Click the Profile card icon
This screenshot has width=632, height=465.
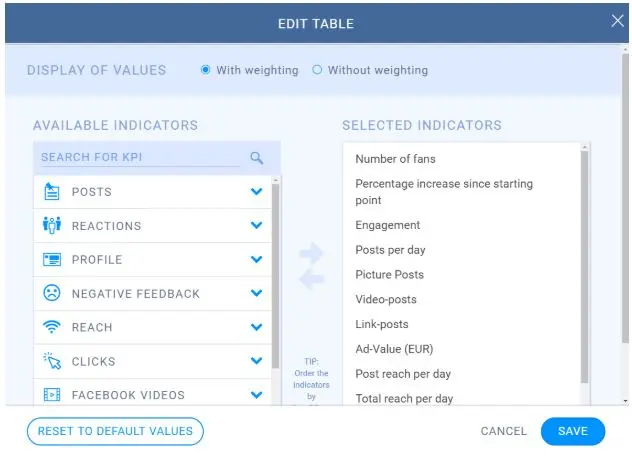52,260
